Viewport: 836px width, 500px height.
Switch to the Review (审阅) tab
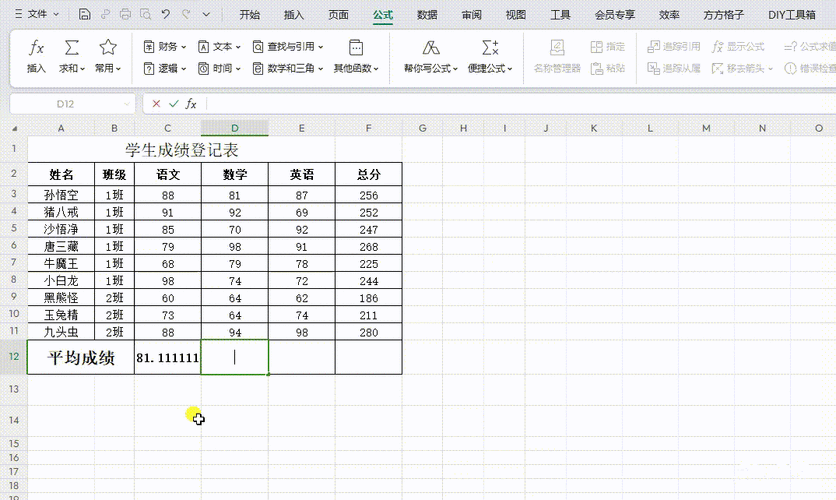coord(471,15)
